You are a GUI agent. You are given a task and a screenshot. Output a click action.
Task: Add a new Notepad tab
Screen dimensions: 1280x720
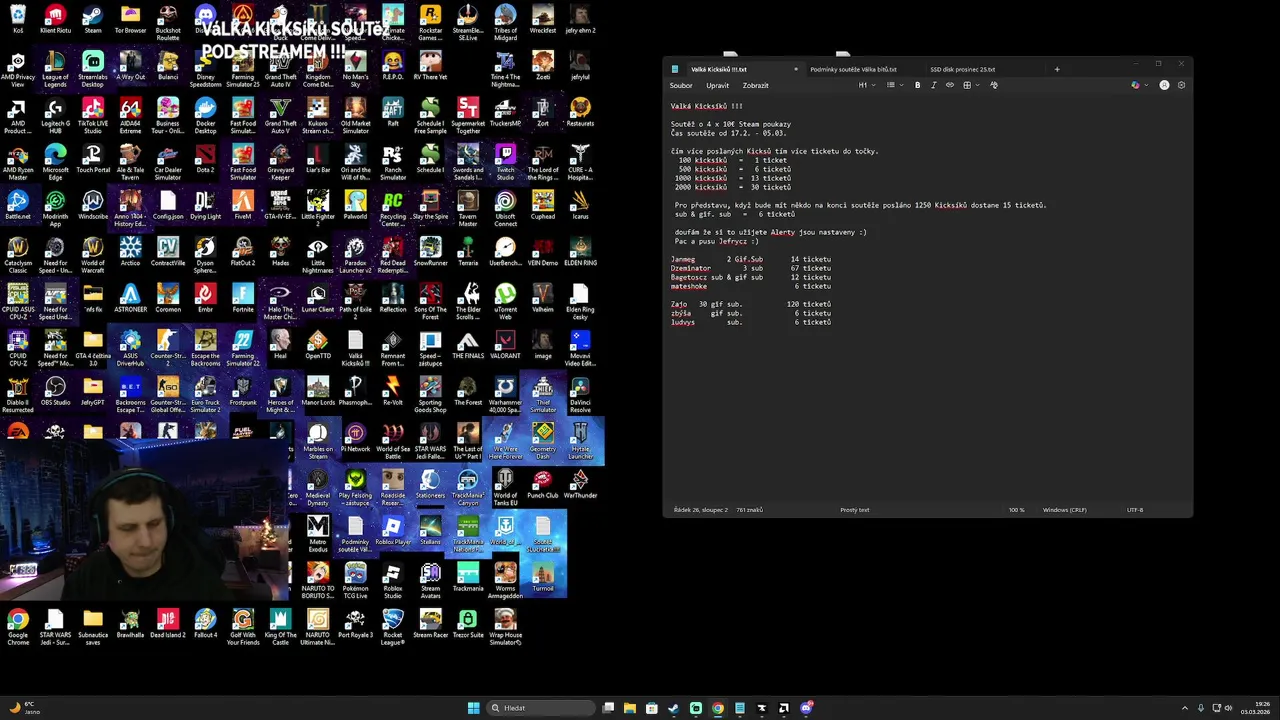point(1057,70)
